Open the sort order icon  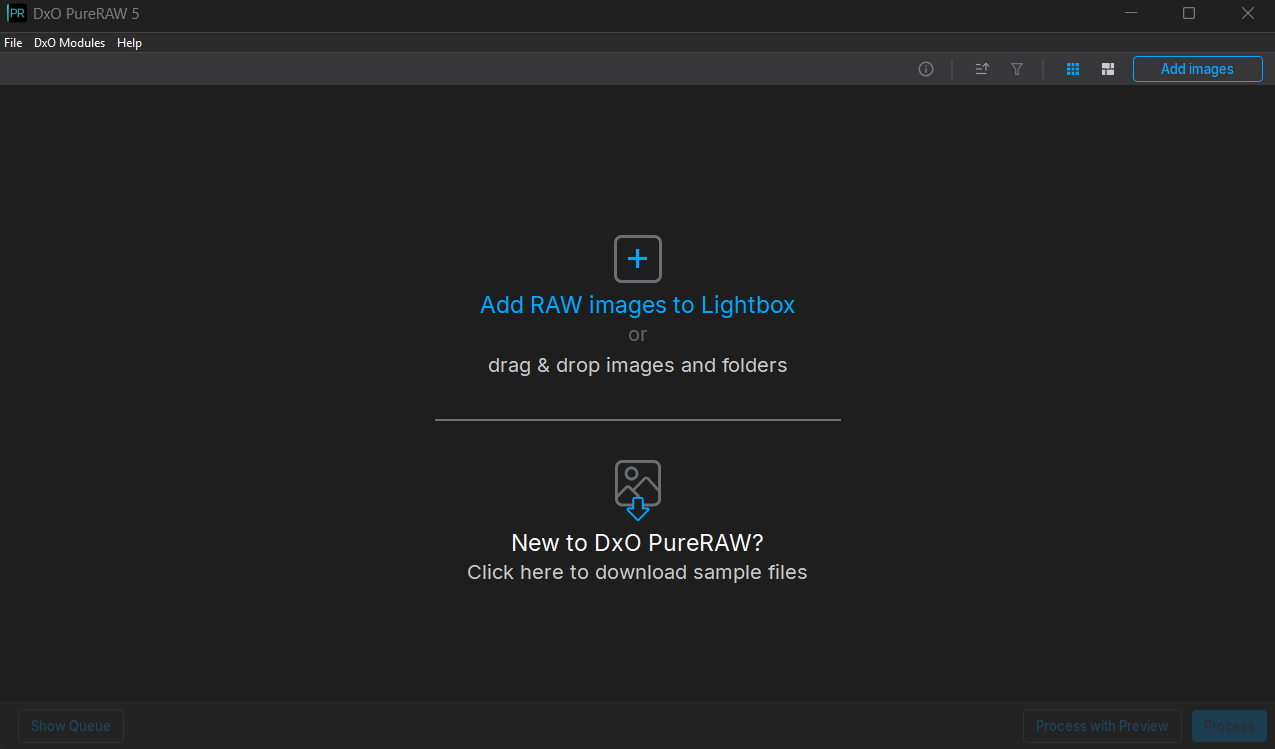click(x=982, y=69)
